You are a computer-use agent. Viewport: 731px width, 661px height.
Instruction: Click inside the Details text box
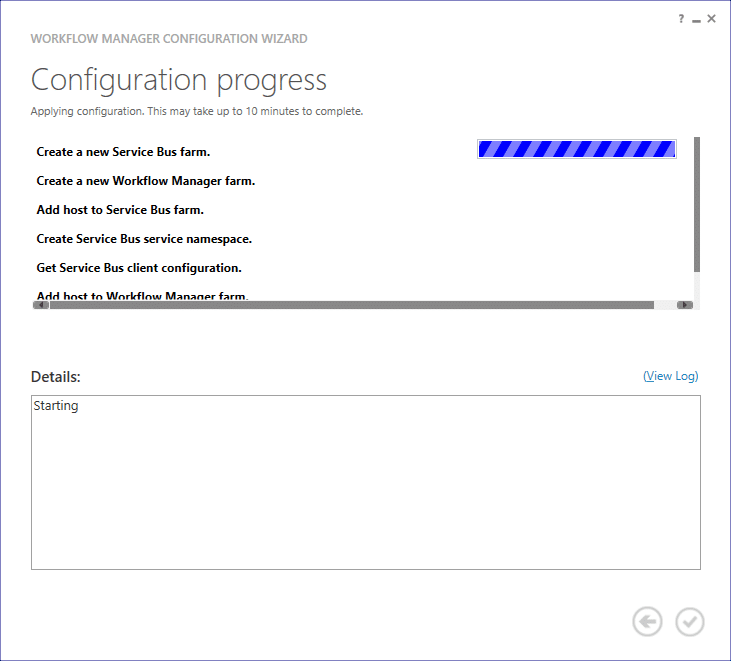click(x=366, y=482)
